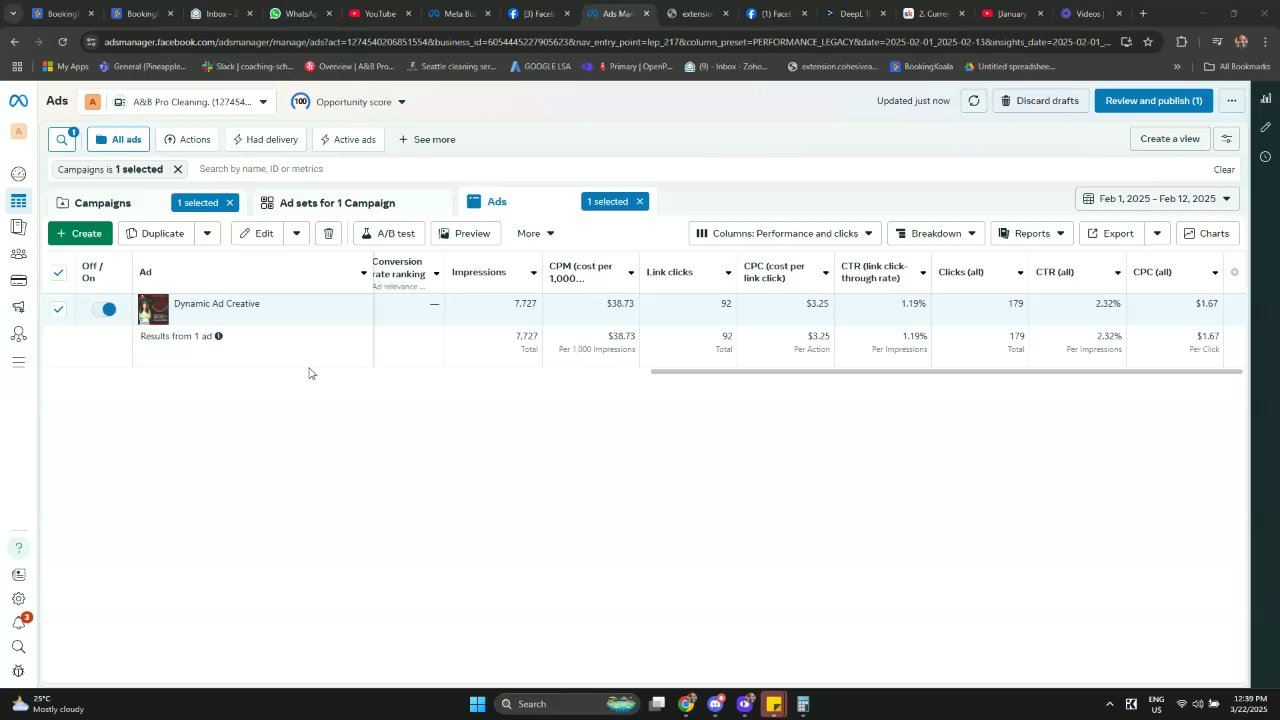Click info icon next to Results from 1 ad
Image resolution: width=1280 pixels, height=720 pixels.
tap(218, 336)
